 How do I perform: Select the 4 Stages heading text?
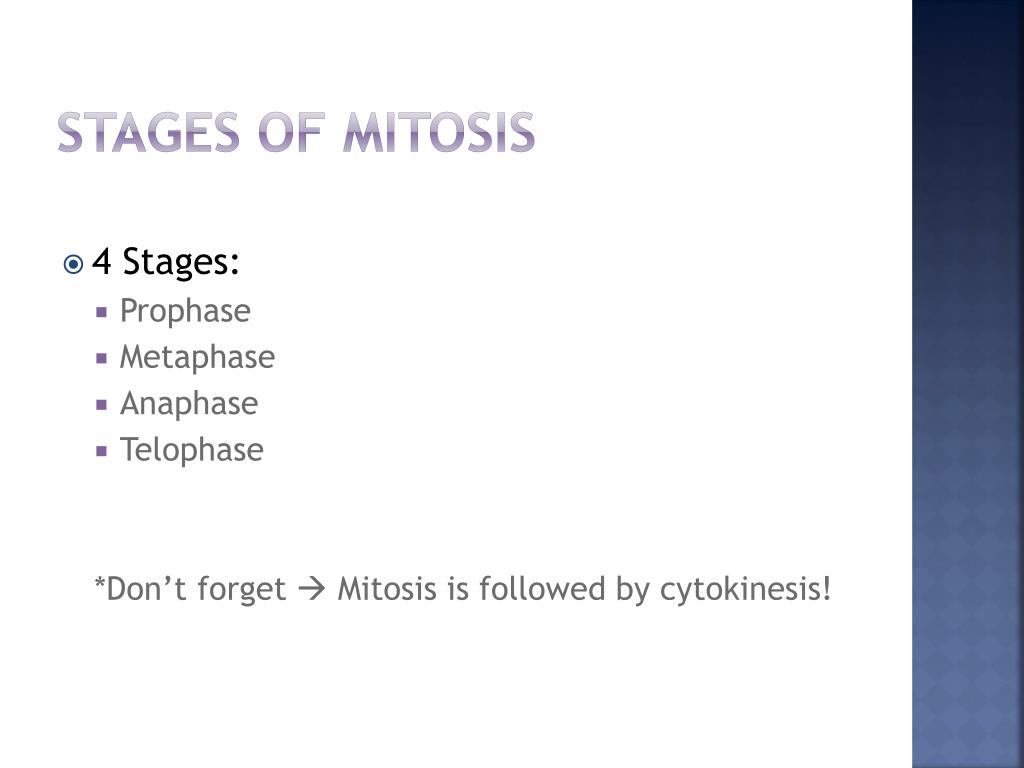[x=166, y=262]
